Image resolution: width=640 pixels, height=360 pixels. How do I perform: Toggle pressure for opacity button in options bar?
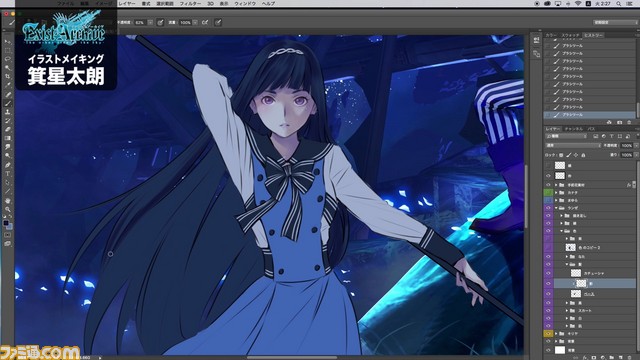[160, 22]
